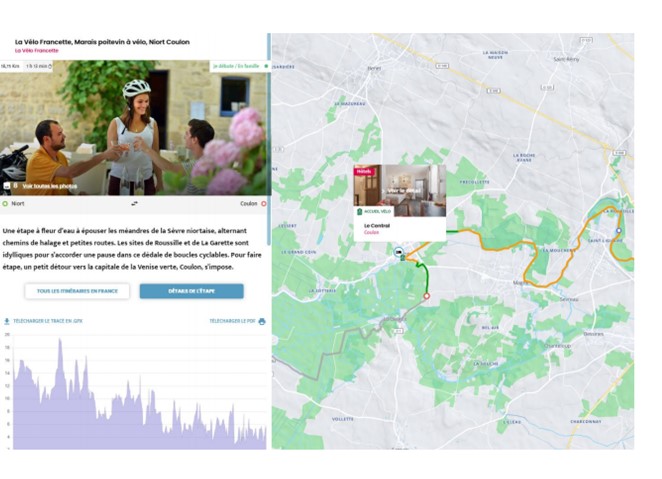Click 'Coulon' location text in popup
662x479 pixels.
tap(372, 233)
